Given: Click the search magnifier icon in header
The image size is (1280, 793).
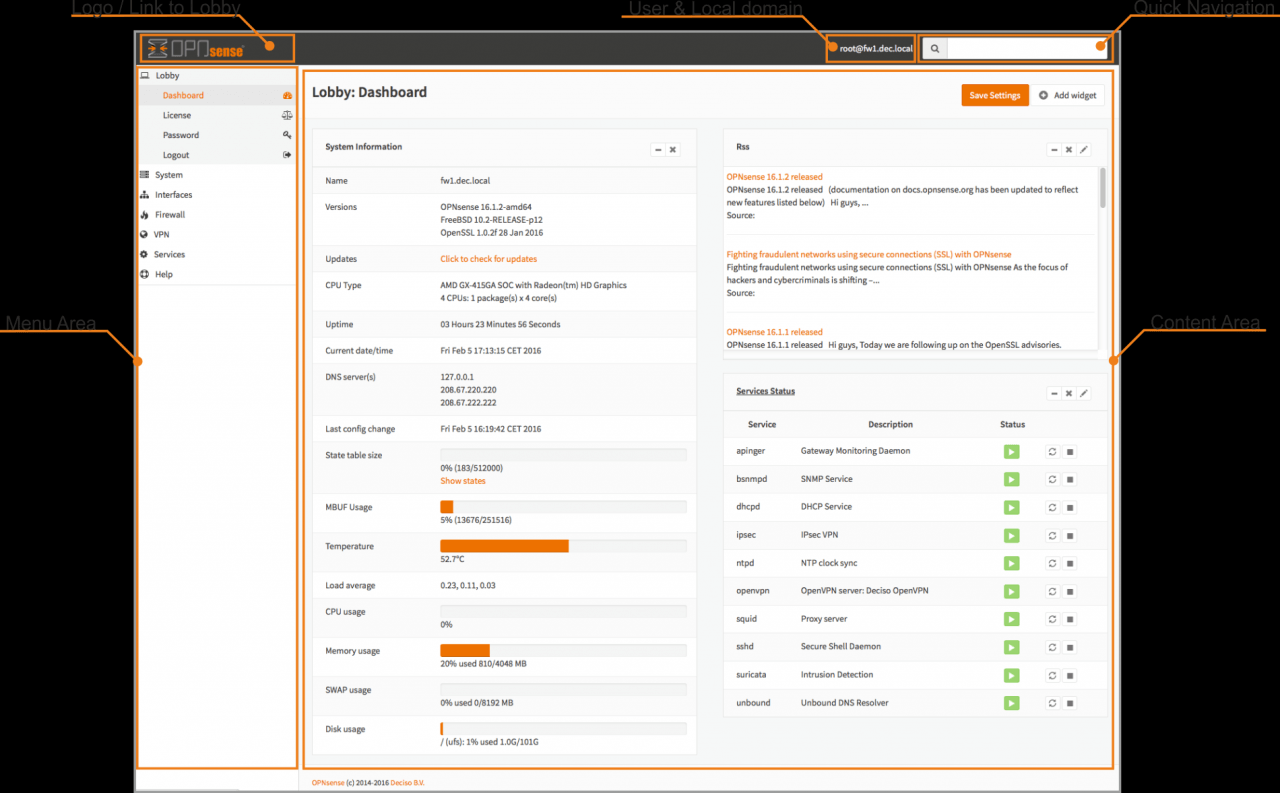Looking at the screenshot, I should pyautogui.click(x=934, y=48).
